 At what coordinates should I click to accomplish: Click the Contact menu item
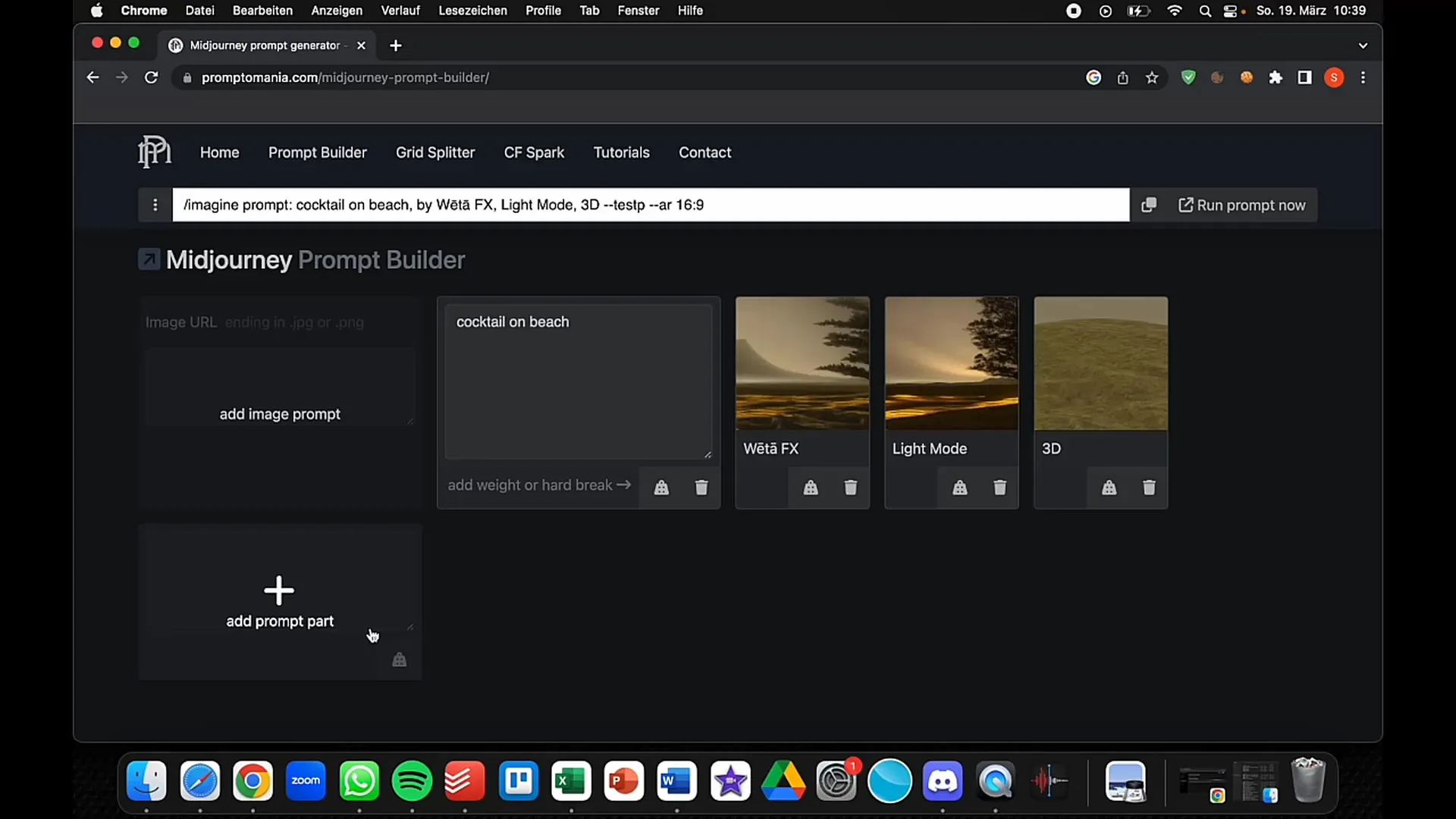[x=705, y=152]
